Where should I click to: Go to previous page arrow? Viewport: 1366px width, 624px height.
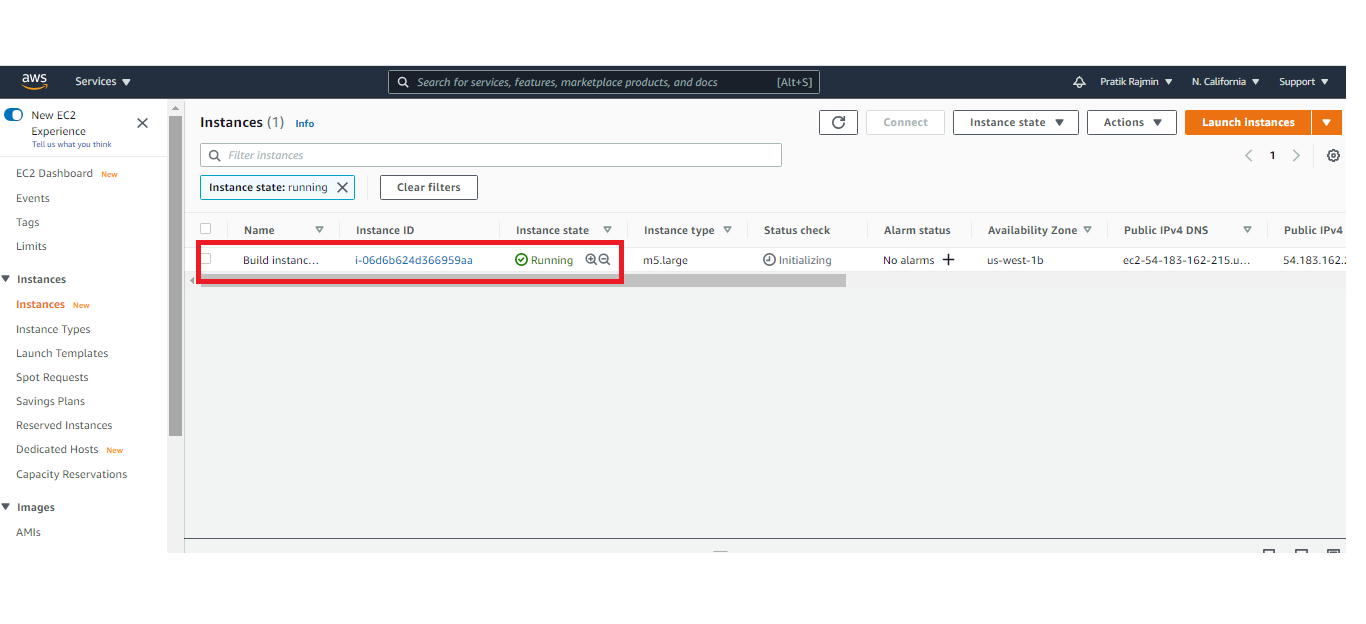[x=1249, y=156]
